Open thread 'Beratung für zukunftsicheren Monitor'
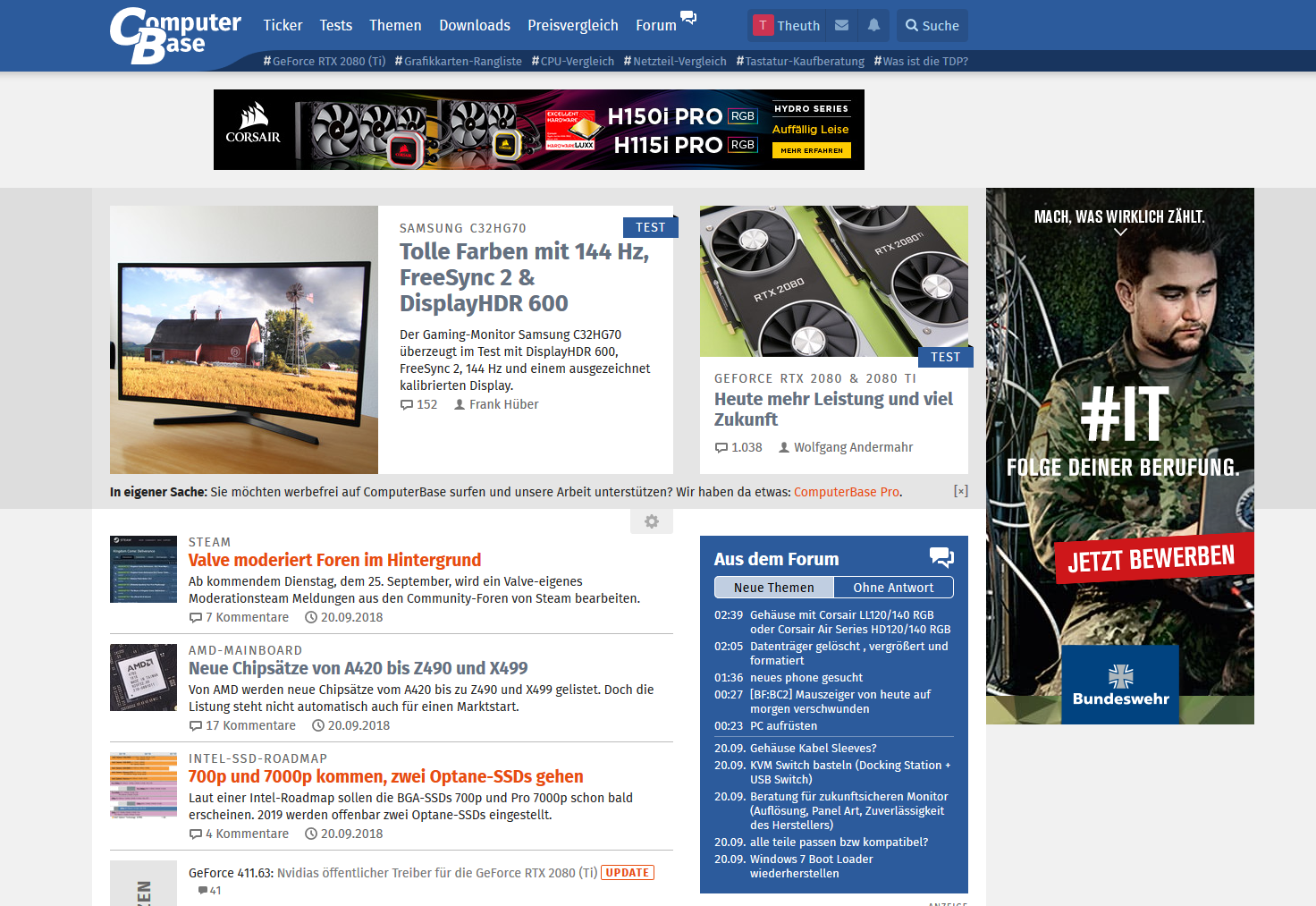Viewport: 1316px width, 906px height. pyautogui.click(x=848, y=810)
